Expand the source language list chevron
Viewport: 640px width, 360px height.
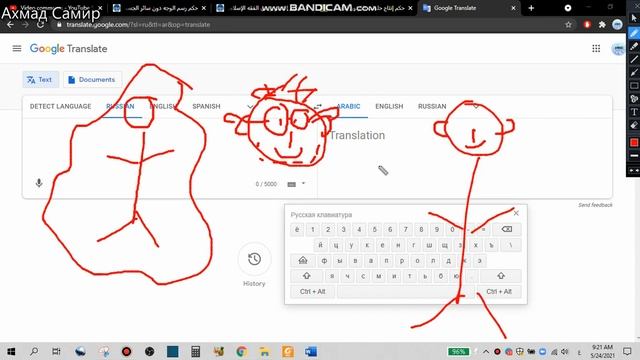250,107
